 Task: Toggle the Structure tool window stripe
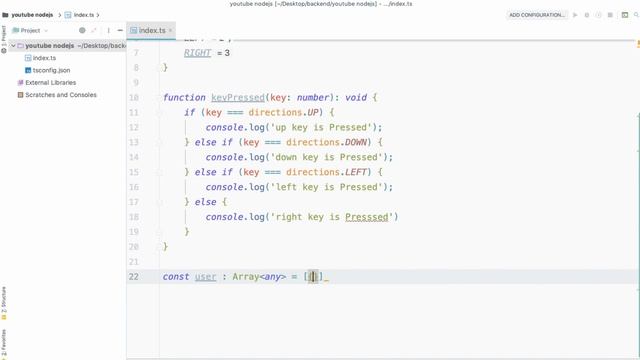tap(4, 303)
